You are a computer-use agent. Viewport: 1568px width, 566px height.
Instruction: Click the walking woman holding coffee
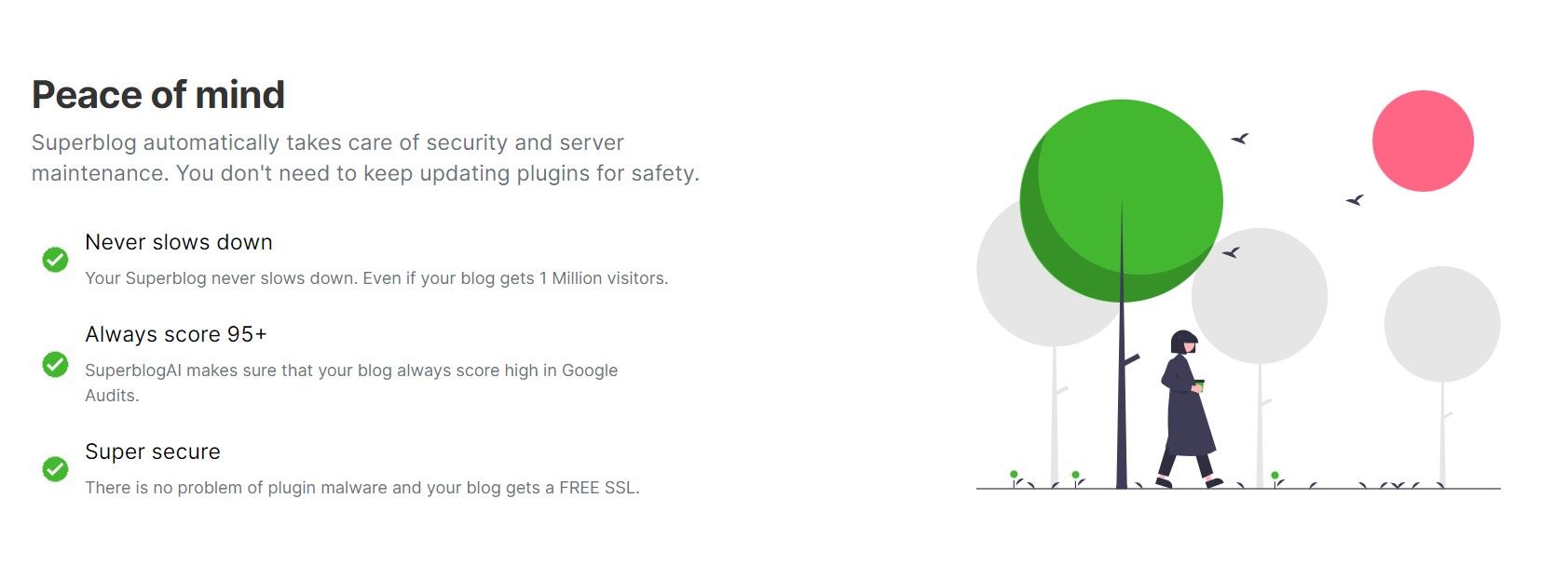pos(1188,409)
